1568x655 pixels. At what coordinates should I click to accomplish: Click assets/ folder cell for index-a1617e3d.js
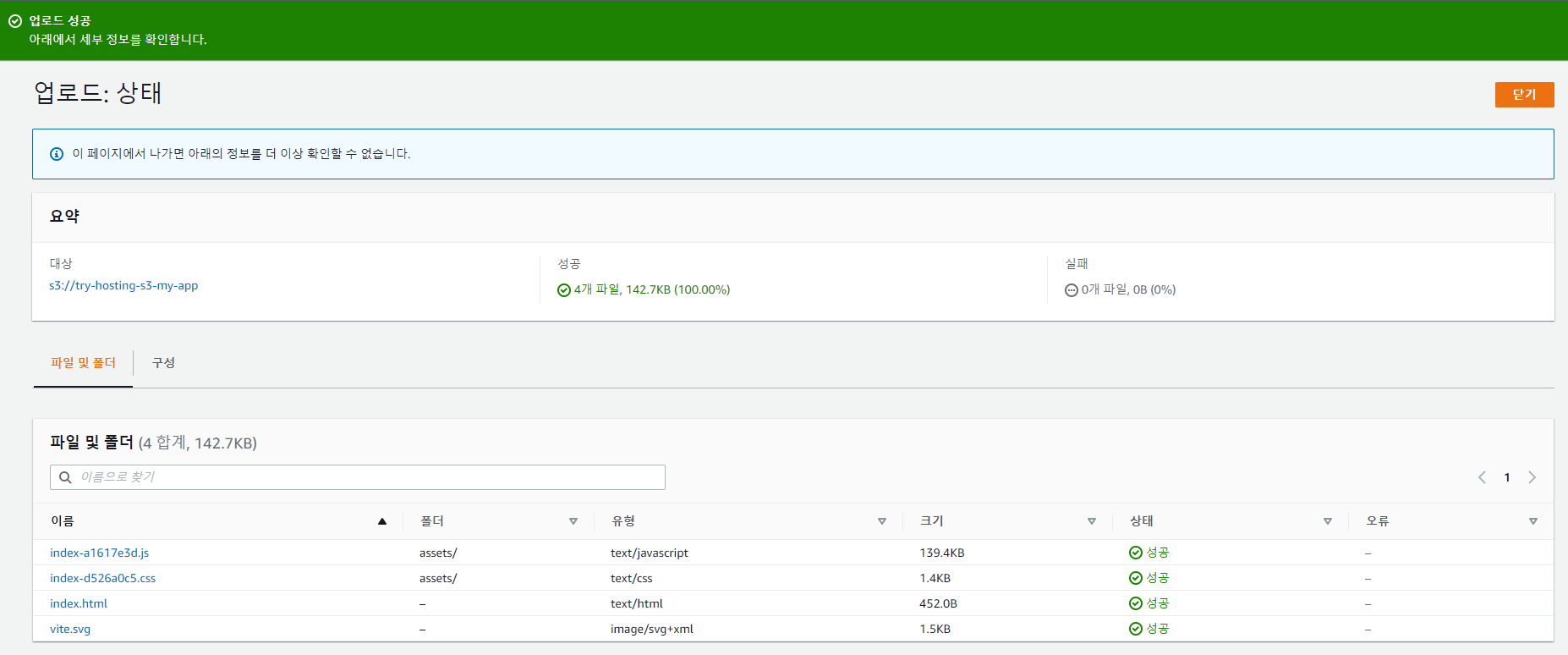pos(438,553)
